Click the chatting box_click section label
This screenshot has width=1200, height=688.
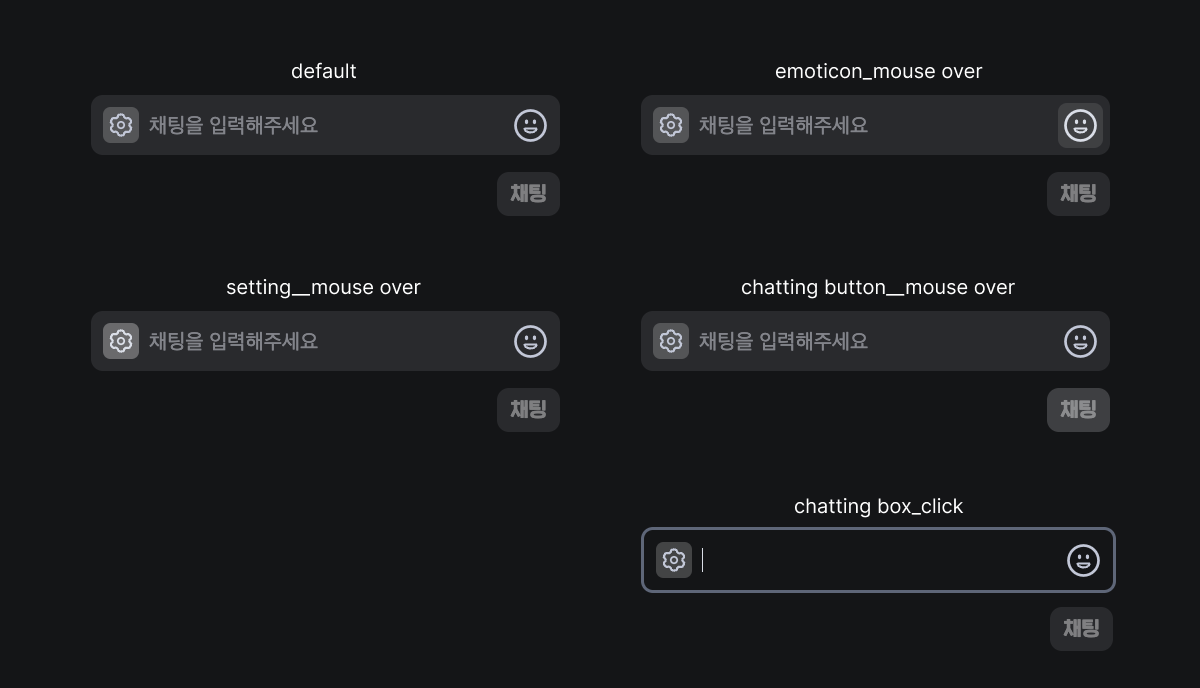[878, 506]
